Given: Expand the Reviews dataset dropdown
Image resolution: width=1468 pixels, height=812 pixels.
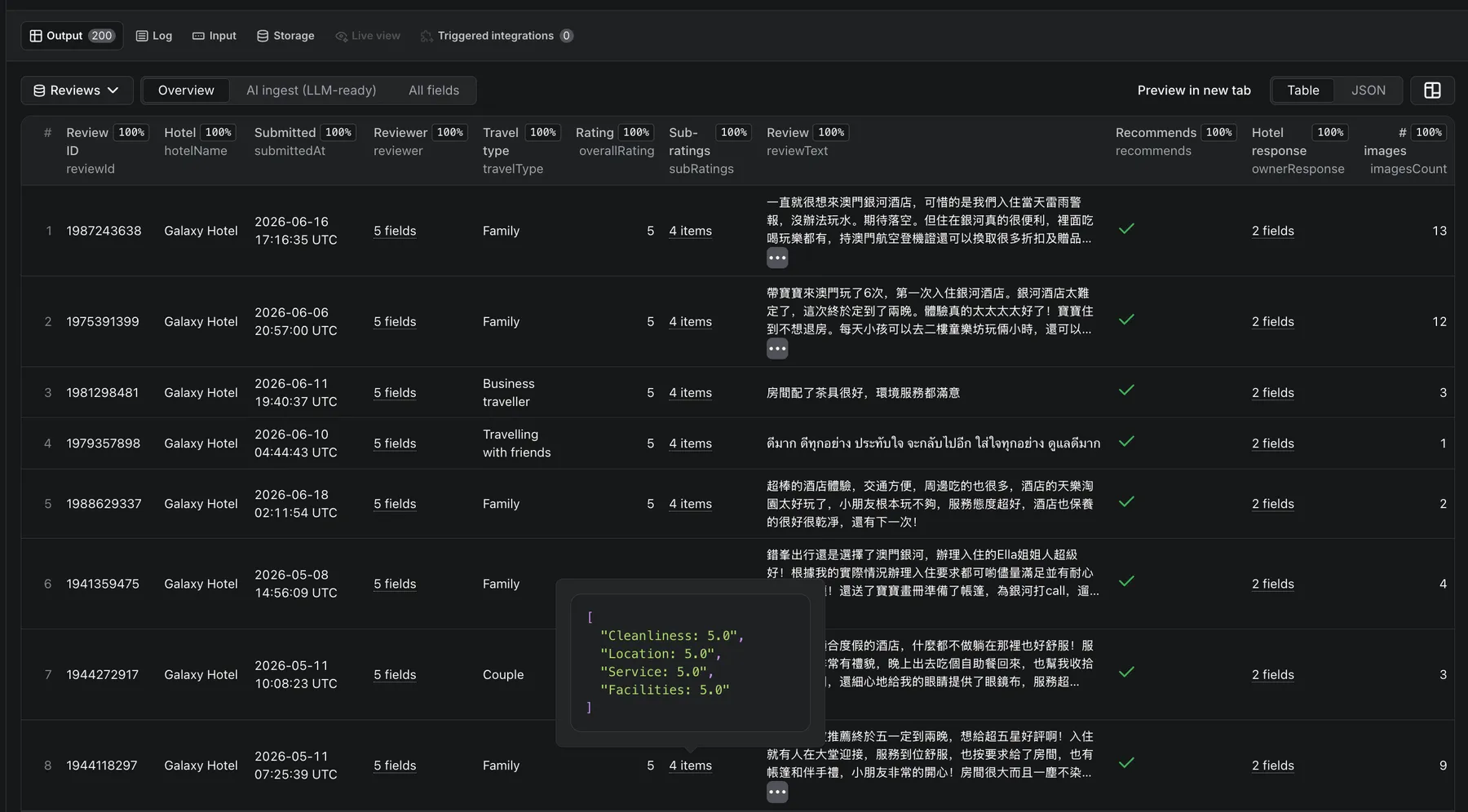Looking at the screenshot, I should [x=76, y=90].
